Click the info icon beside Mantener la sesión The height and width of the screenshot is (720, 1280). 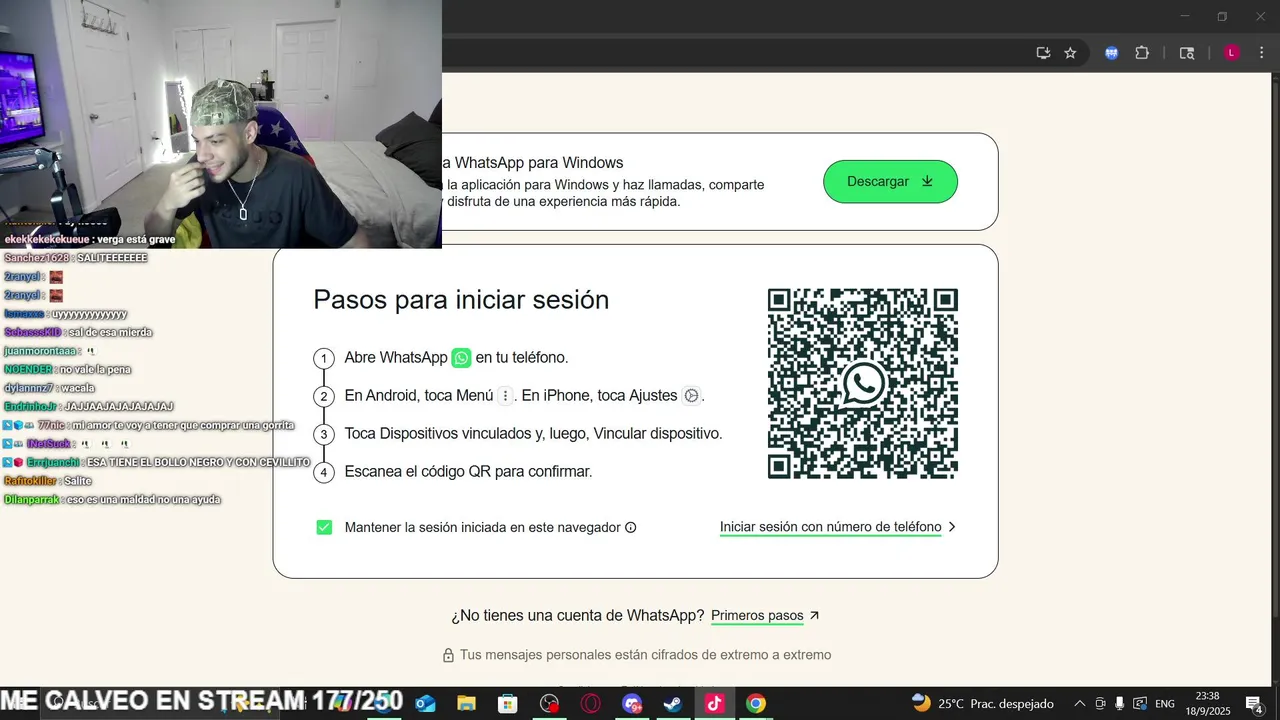pyautogui.click(x=631, y=528)
